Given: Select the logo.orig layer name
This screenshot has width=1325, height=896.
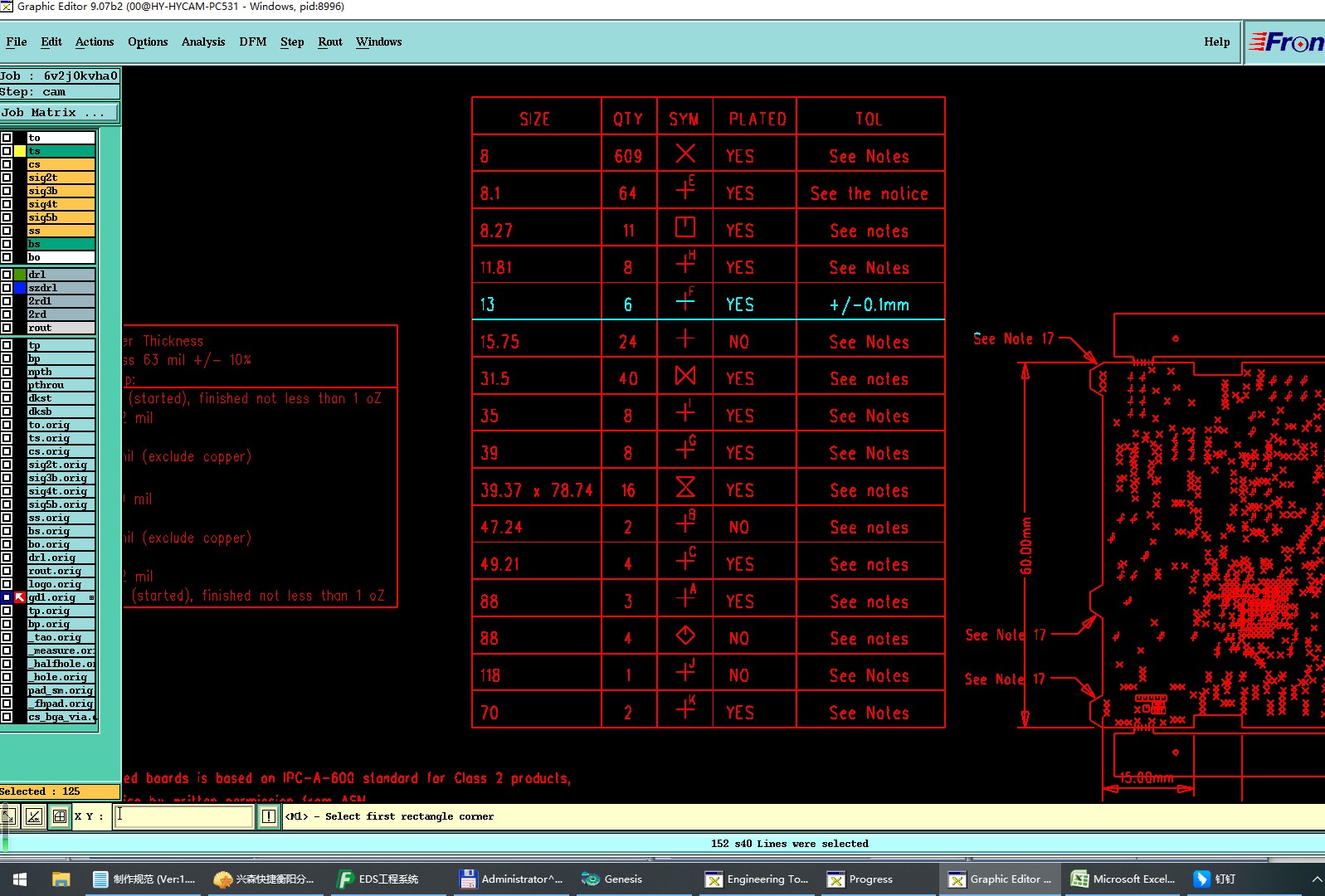Looking at the screenshot, I should 61,584.
